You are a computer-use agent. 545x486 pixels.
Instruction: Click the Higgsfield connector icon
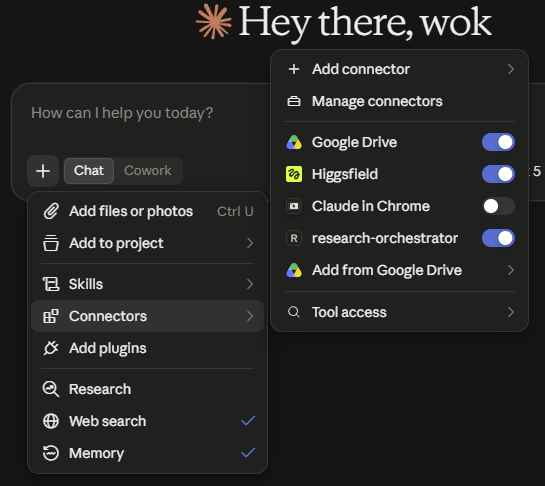(x=294, y=174)
